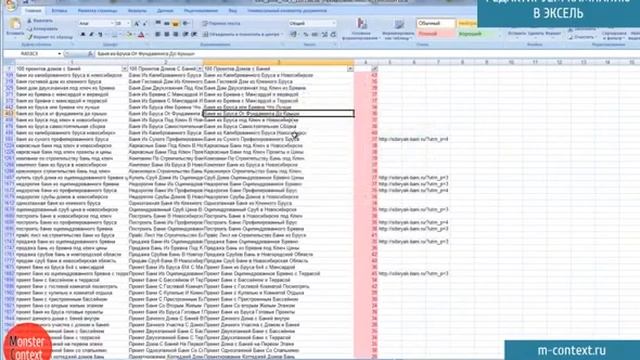Expand the Borders dropdown arrow
The width and height of the screenshot is (640, 360).
point(121,35)
